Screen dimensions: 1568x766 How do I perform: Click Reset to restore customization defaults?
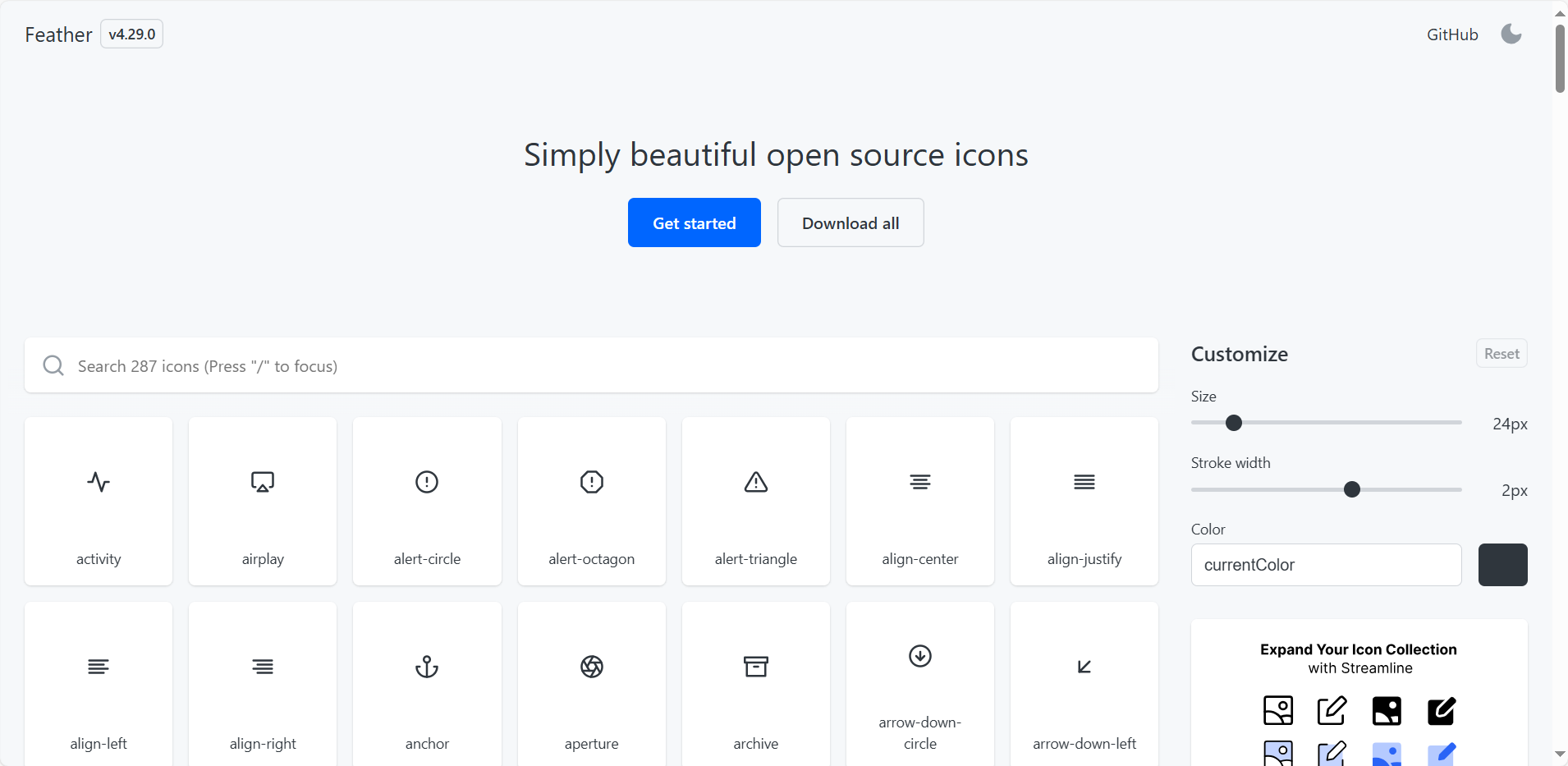coord(1501,353)
